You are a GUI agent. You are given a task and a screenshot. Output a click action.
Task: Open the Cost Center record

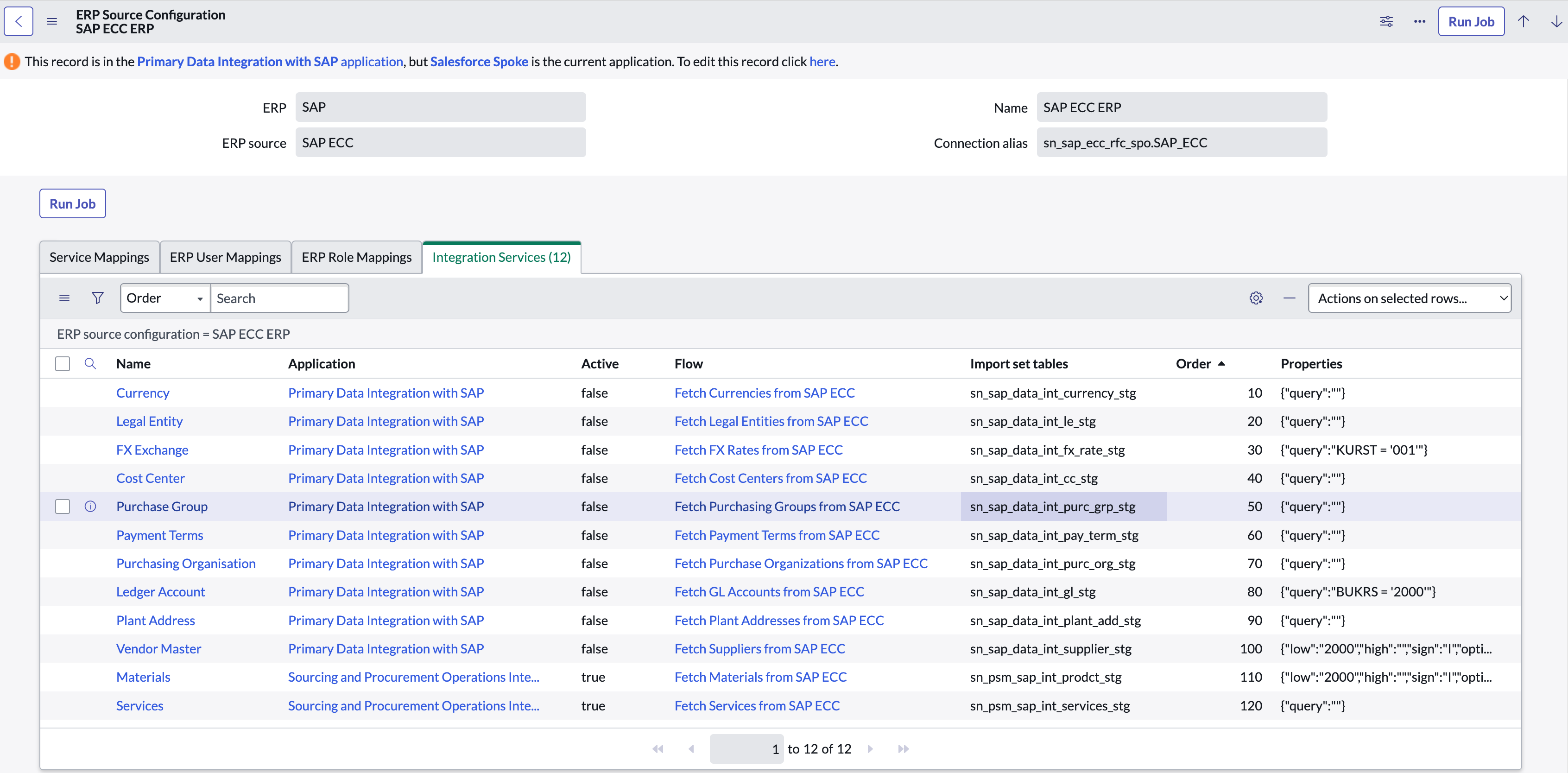150,478
